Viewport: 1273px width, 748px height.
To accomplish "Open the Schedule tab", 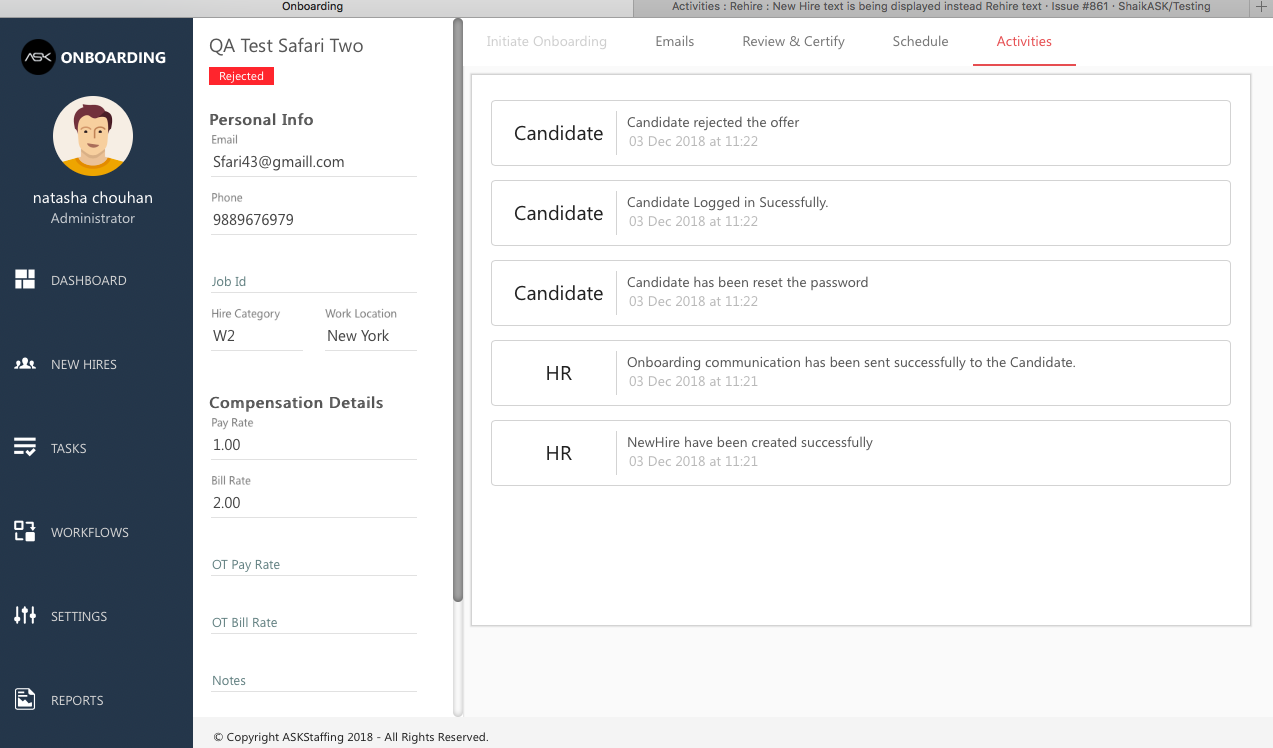I will coord(920,41).
